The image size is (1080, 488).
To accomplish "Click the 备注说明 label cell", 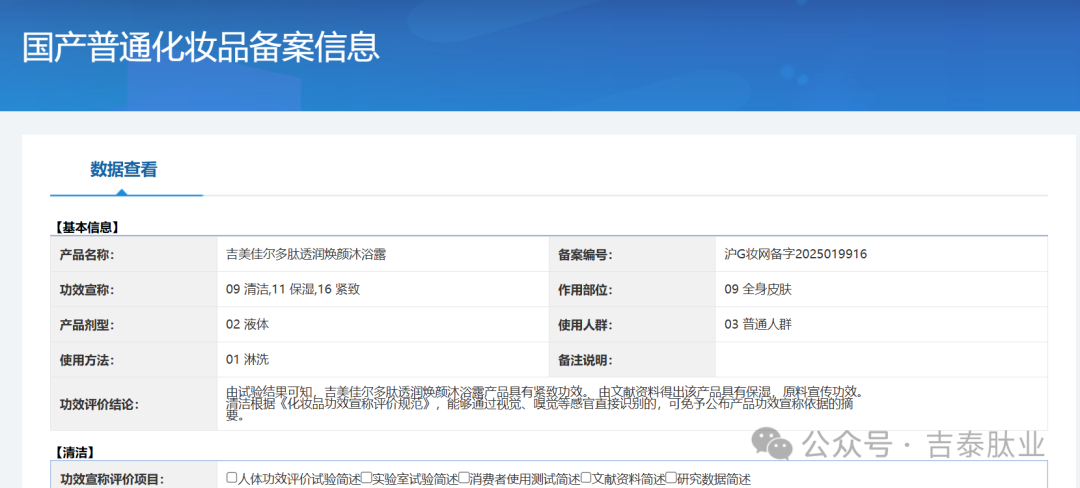I will [632, 360].
